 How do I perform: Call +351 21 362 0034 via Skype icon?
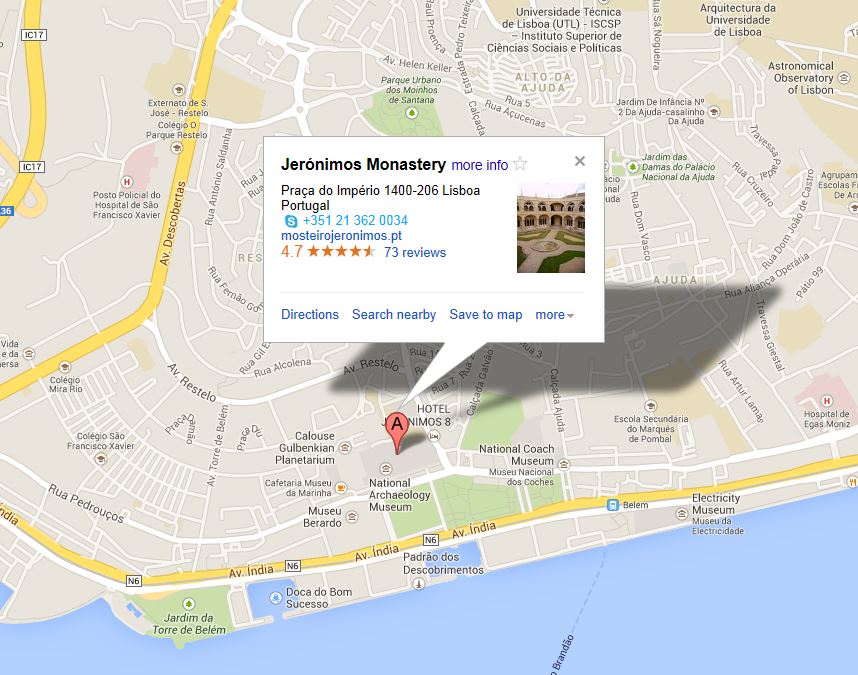(x=291, y=221)
